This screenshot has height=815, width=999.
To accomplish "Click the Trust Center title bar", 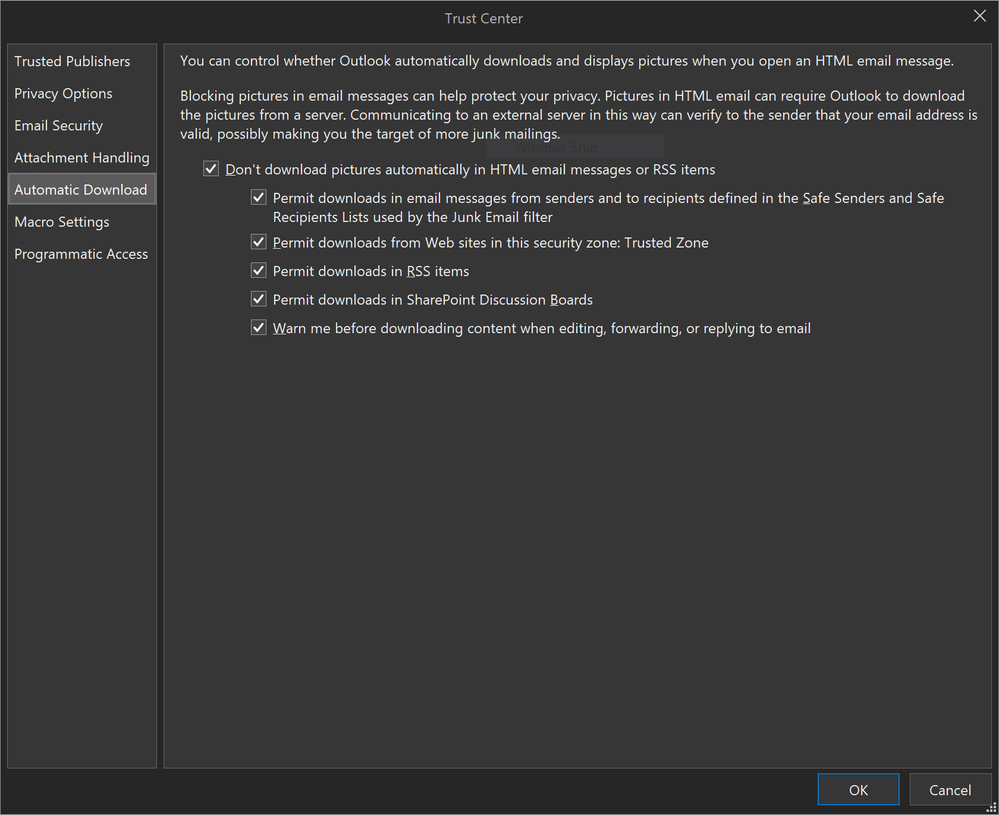I will click(x=484, y=18).
